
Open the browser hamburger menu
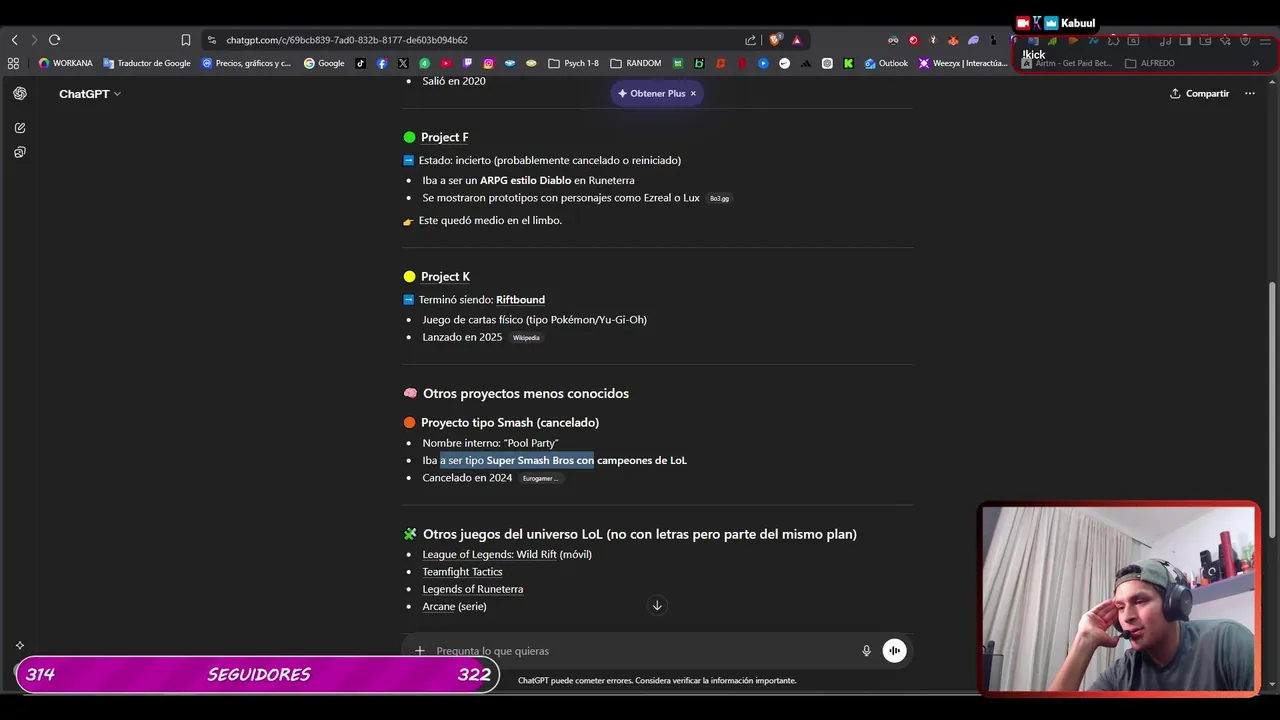click(x=1265, y=40)
